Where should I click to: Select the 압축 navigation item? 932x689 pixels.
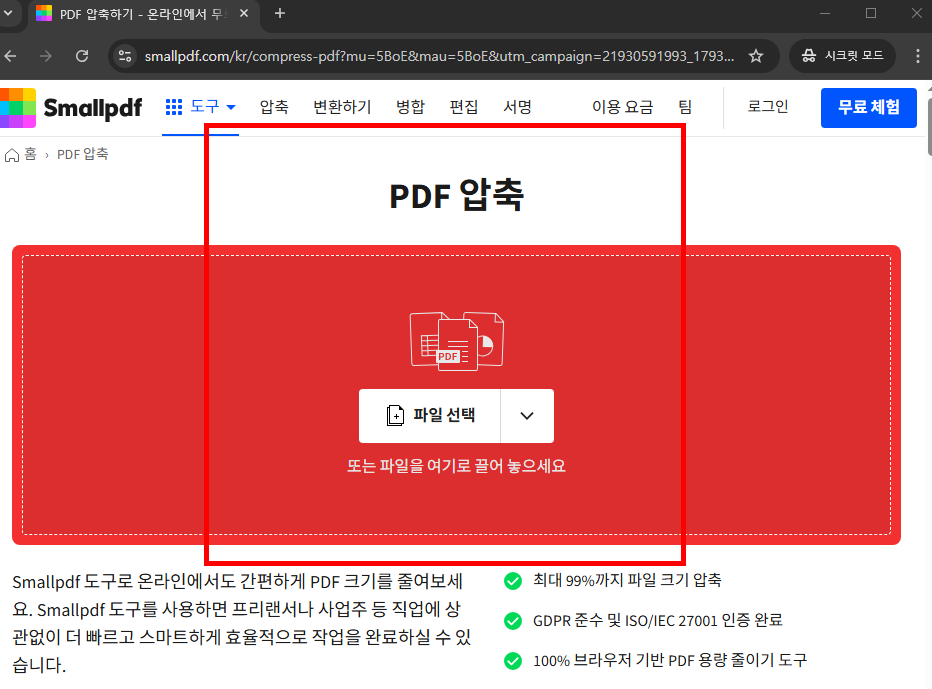(273, 107)
